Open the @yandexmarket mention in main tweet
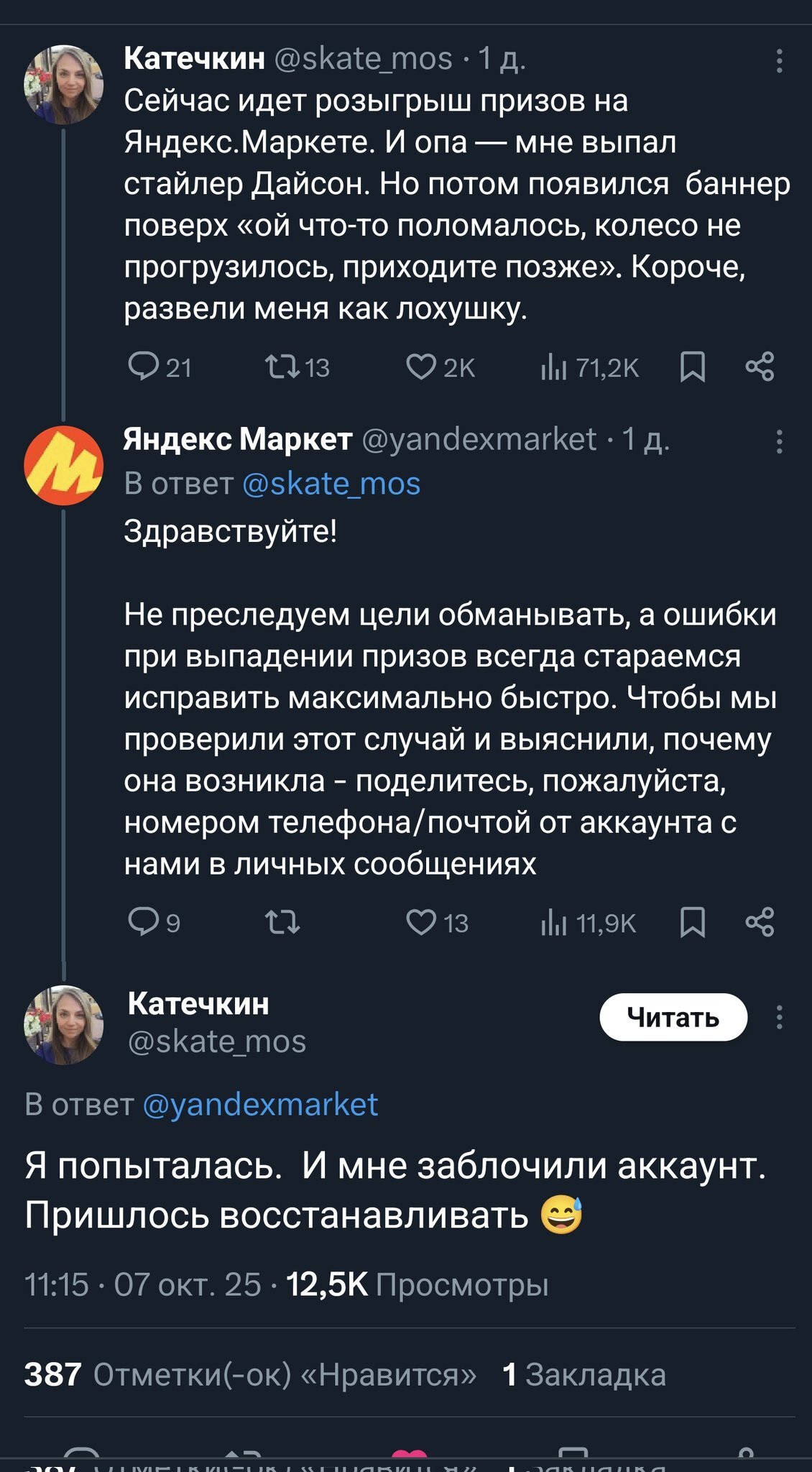The height and width of the screenshot is (1472, 812). point(260,1105)
